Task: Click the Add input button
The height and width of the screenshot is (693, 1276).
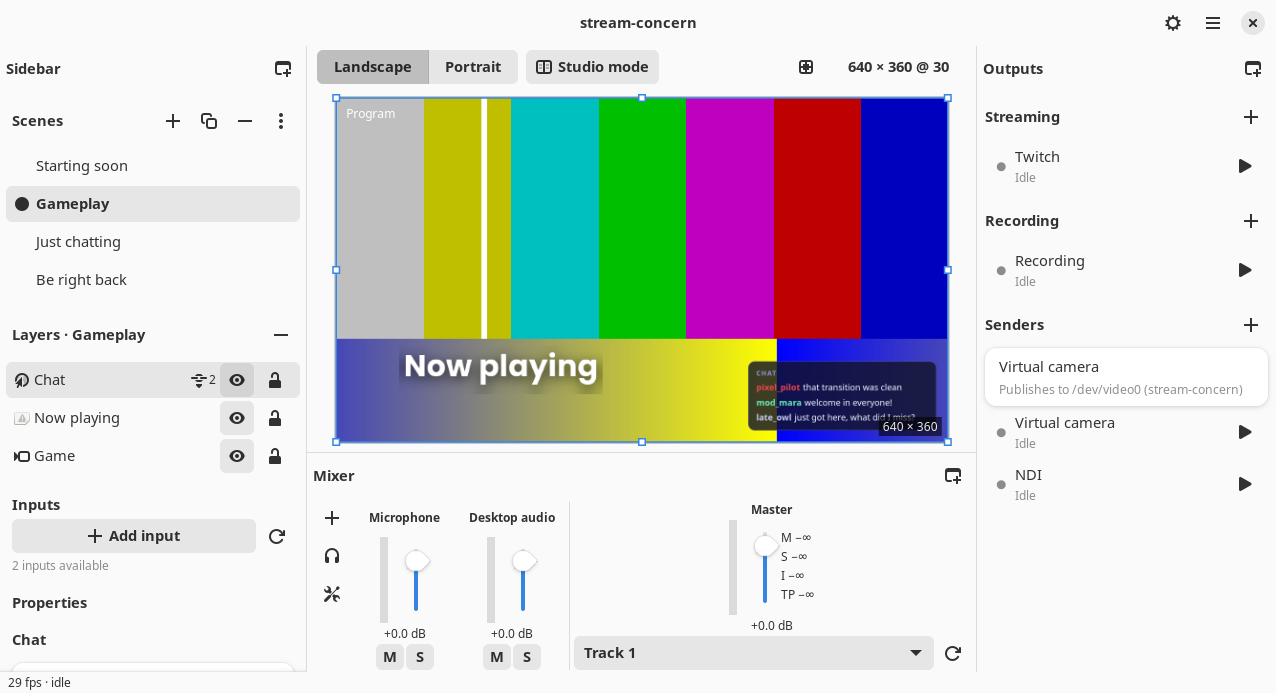Action: pyautogui.click(x=134, y=536)
